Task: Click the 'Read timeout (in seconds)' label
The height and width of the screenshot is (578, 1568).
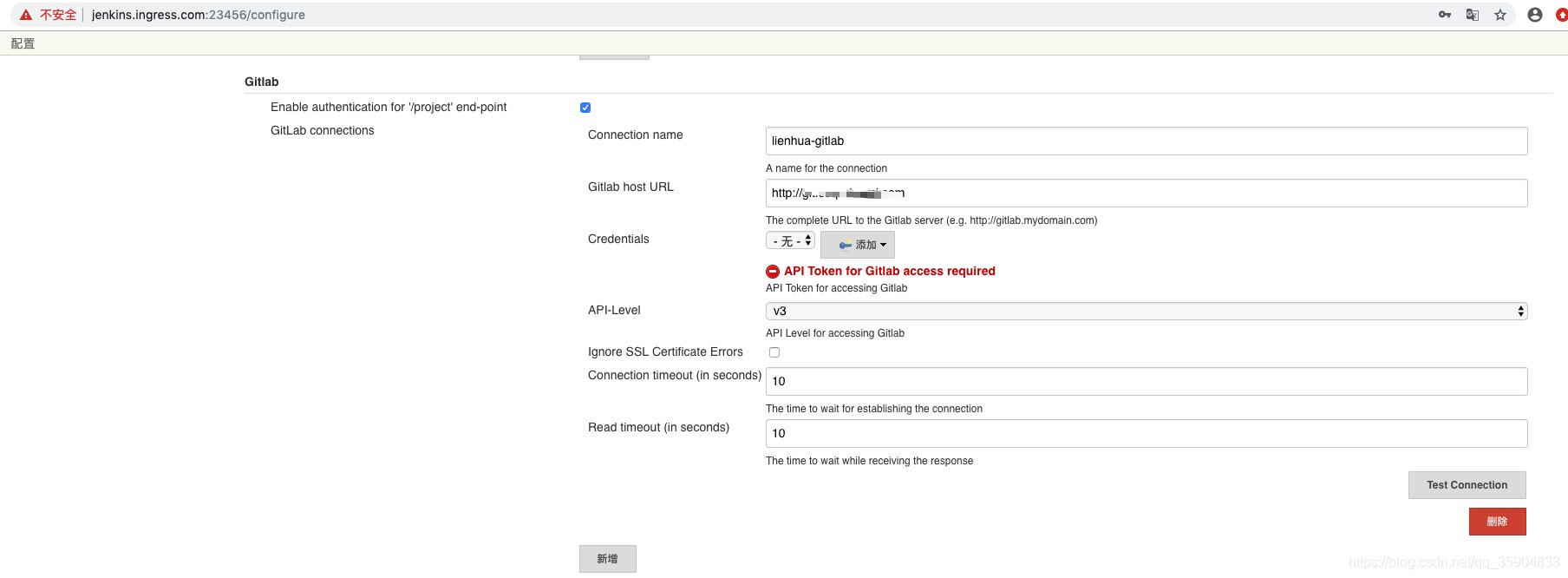Action: pos(658,427)
